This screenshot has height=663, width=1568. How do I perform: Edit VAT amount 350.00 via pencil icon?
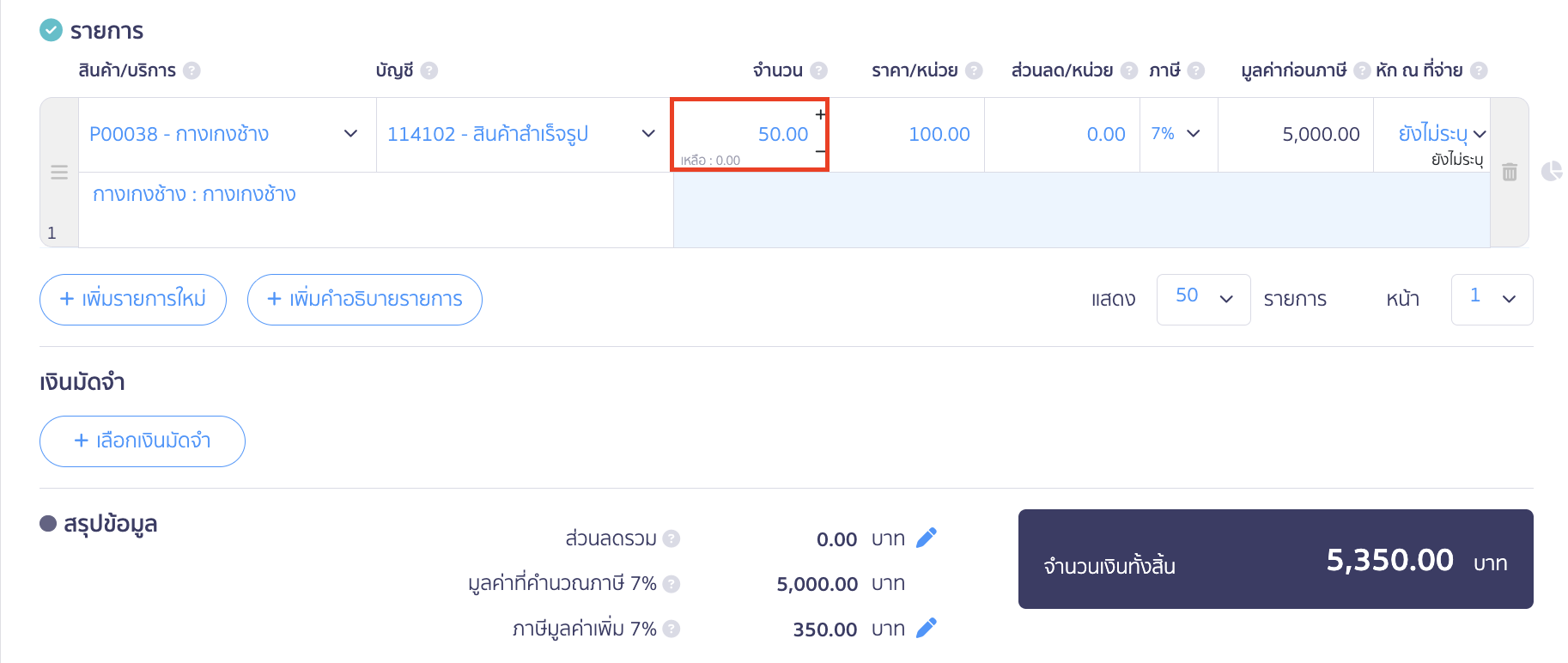[x=926, y=628]
